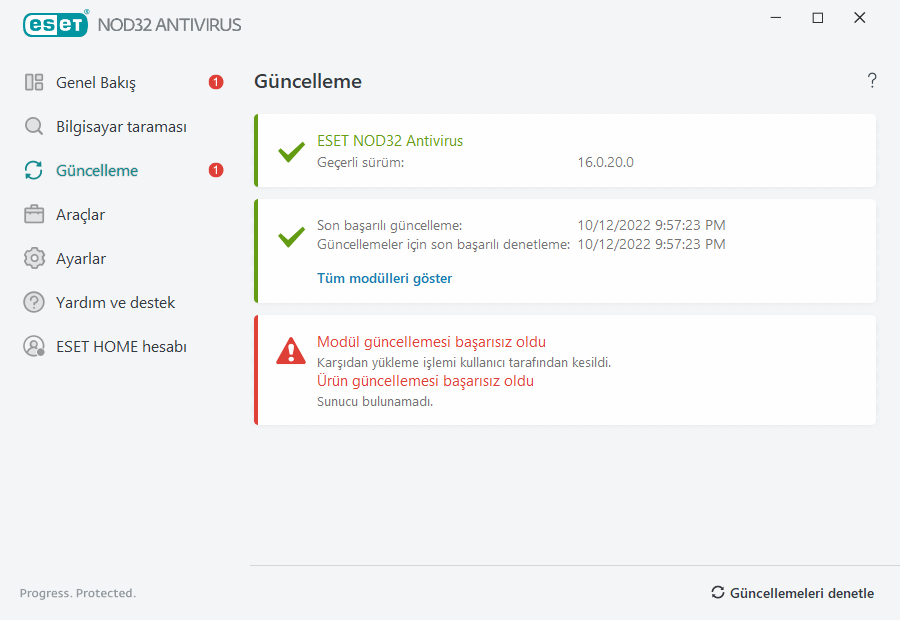
Task: Go to Araçlar section
Action: (x=80, y=215)
